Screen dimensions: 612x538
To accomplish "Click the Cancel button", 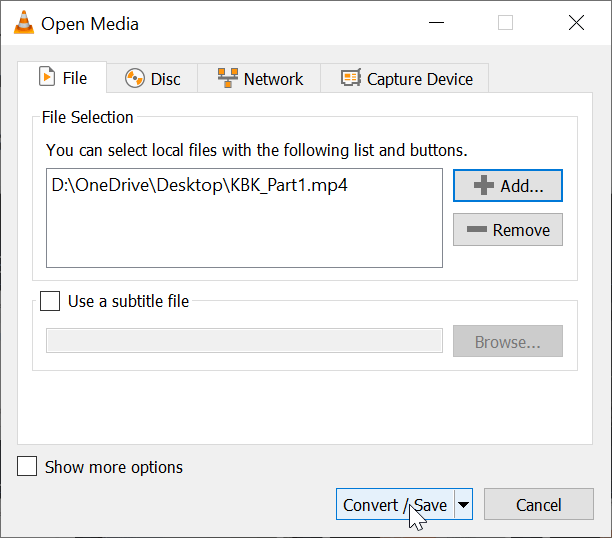I will point(539,504).
